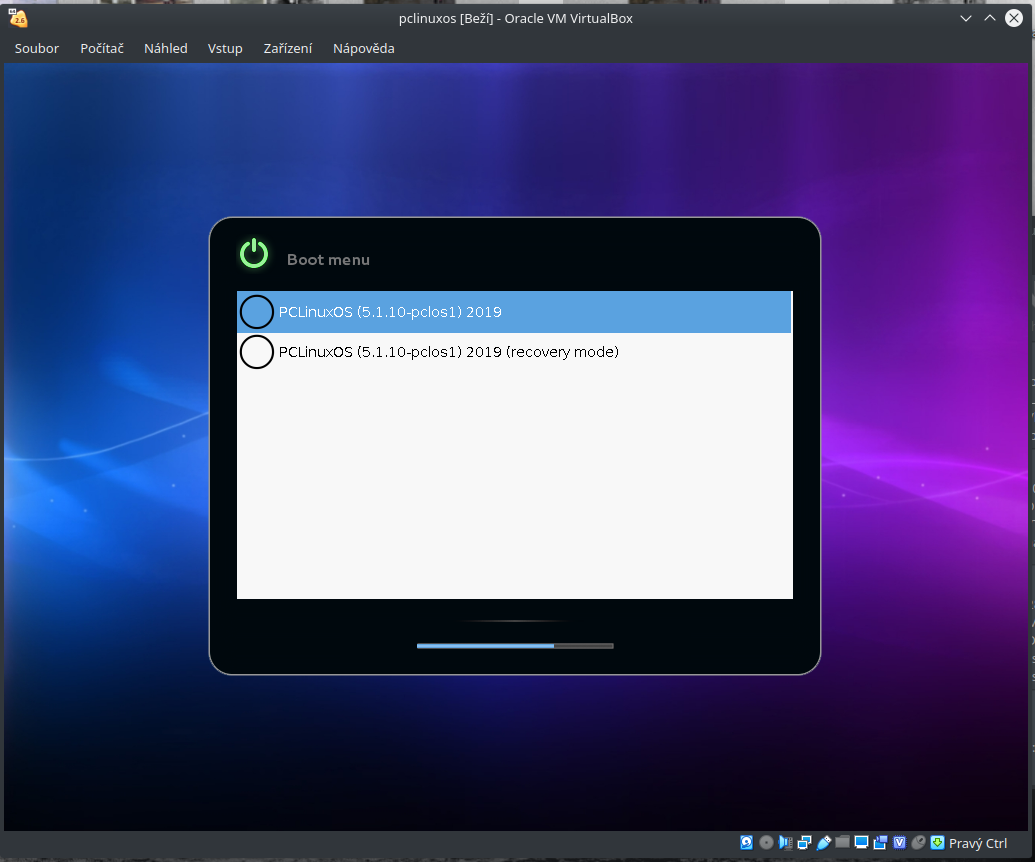Click the display status icon
The image size is (1035, 862).
(x=862, y=843)
